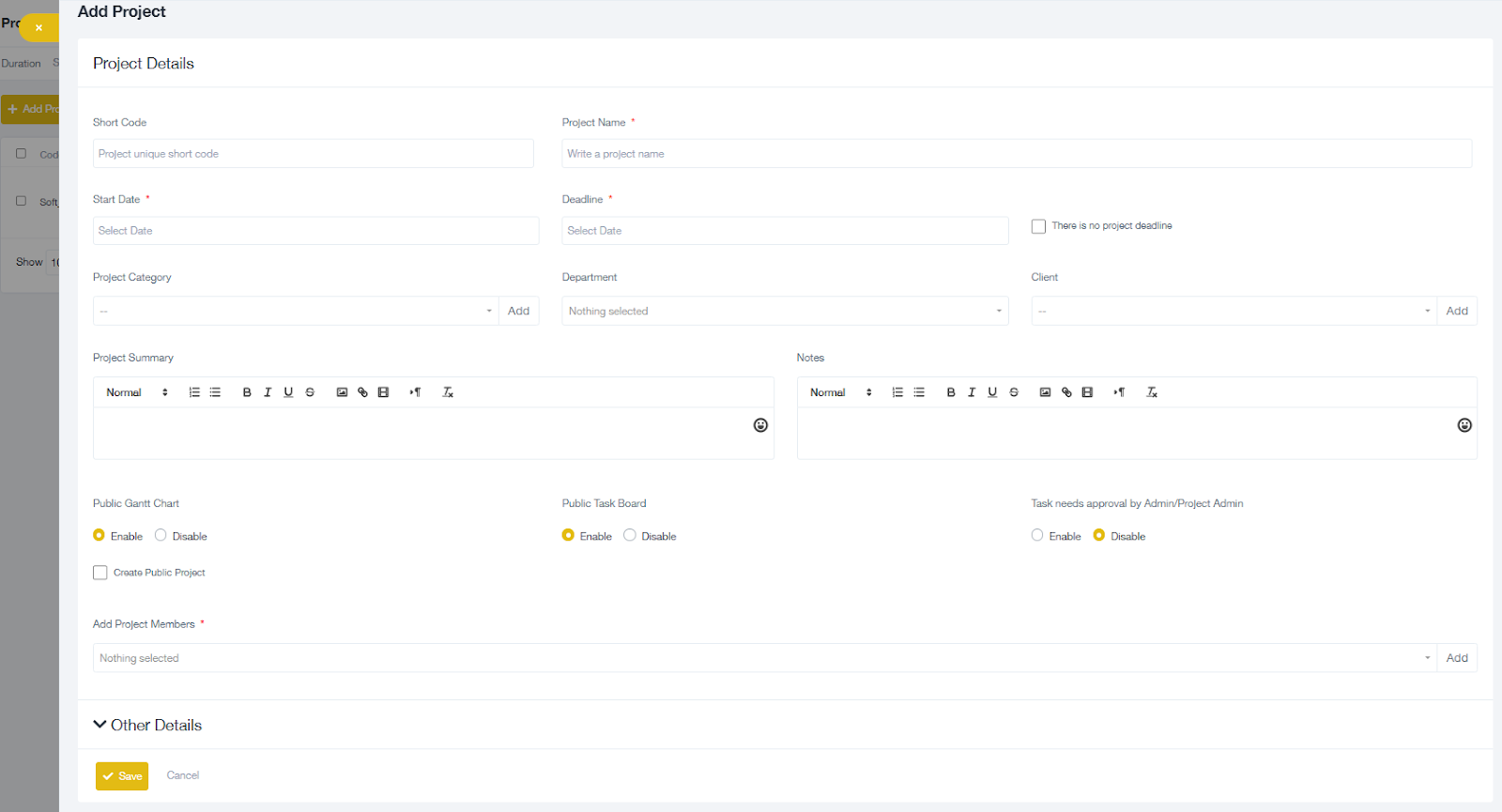The height and width of the screenshot is (812, 1502).
Task: Click Add next to Client dropdown
Action: click(x=1457, y=311)
